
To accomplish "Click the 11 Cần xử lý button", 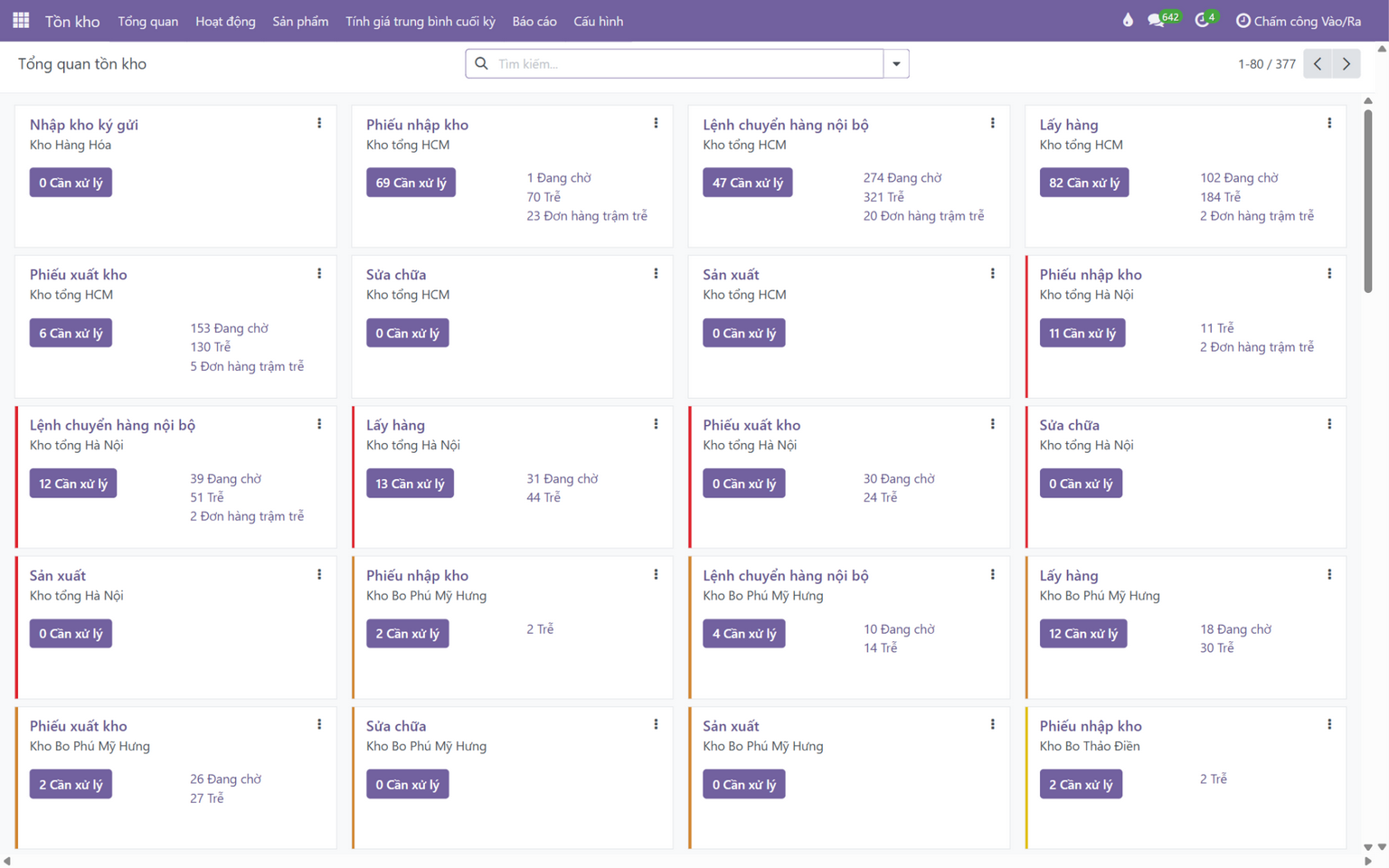I will point(1082,333).
